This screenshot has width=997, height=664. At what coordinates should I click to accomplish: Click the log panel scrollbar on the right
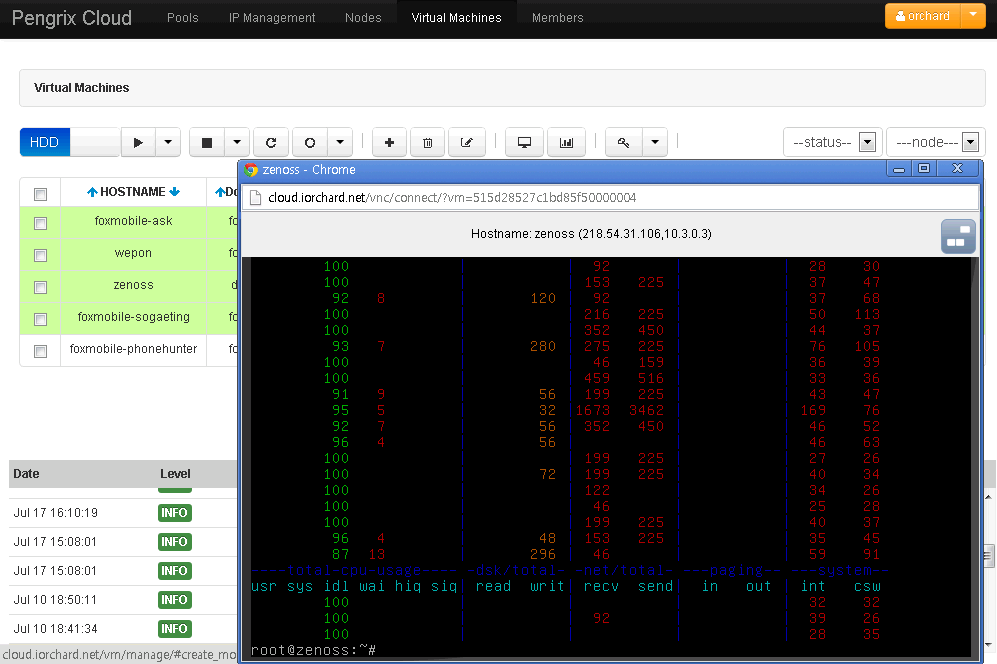point(989,557)
